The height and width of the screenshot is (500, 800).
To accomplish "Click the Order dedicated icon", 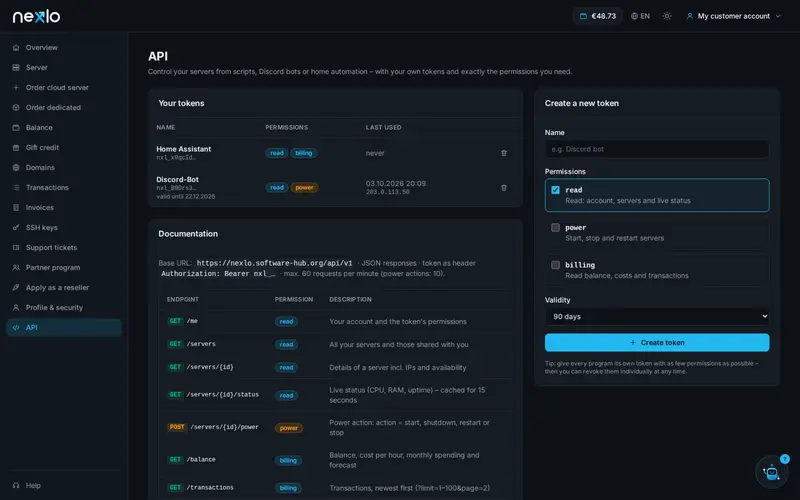I will coord(16,108).
